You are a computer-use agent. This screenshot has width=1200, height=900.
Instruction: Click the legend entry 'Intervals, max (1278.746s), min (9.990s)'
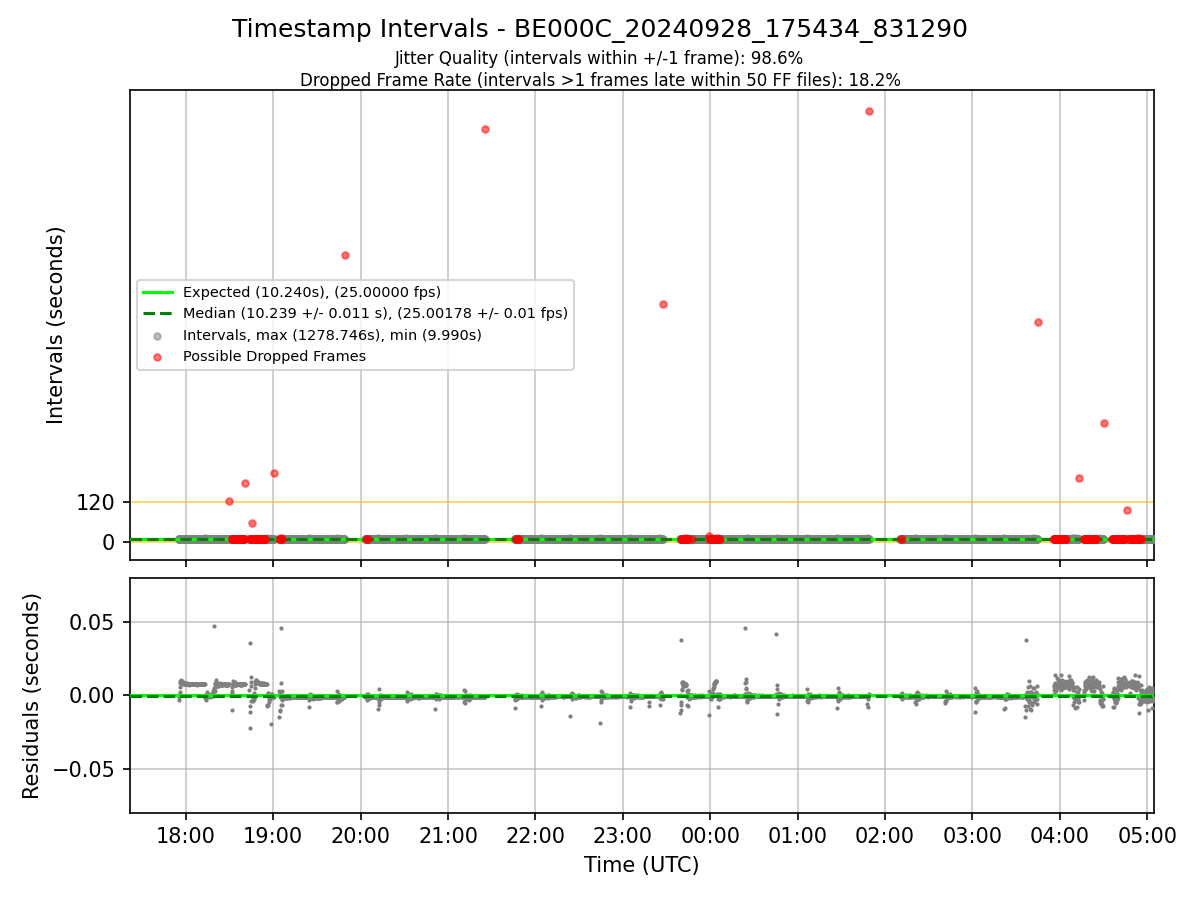click(332, 335)
